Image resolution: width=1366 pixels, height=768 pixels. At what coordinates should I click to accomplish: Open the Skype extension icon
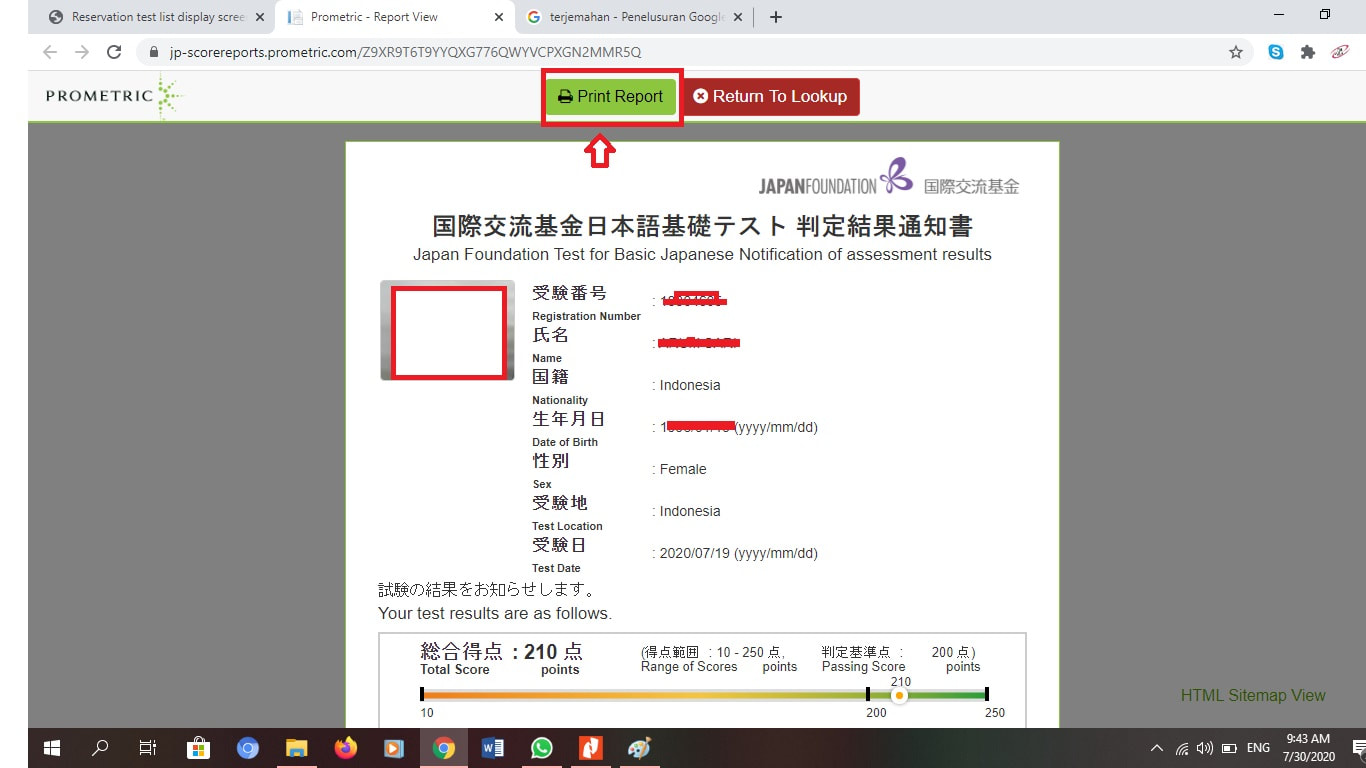(1276, 52)
